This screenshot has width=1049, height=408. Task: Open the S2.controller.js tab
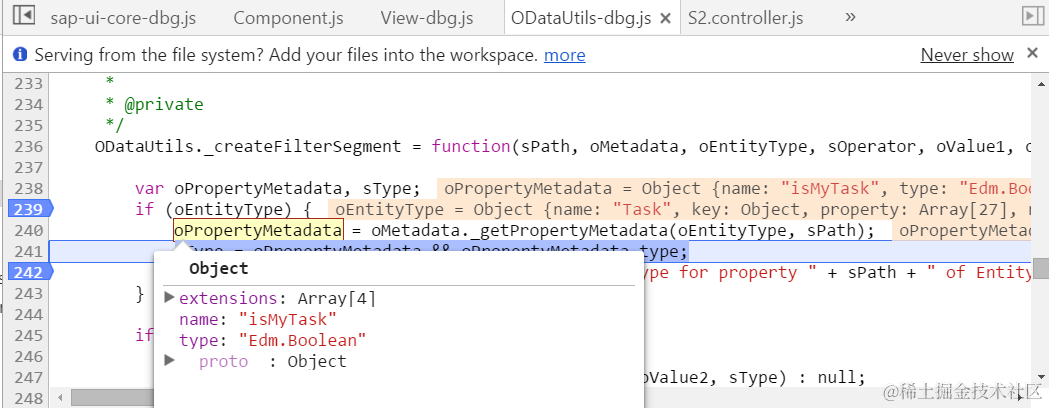coord(745,18)
